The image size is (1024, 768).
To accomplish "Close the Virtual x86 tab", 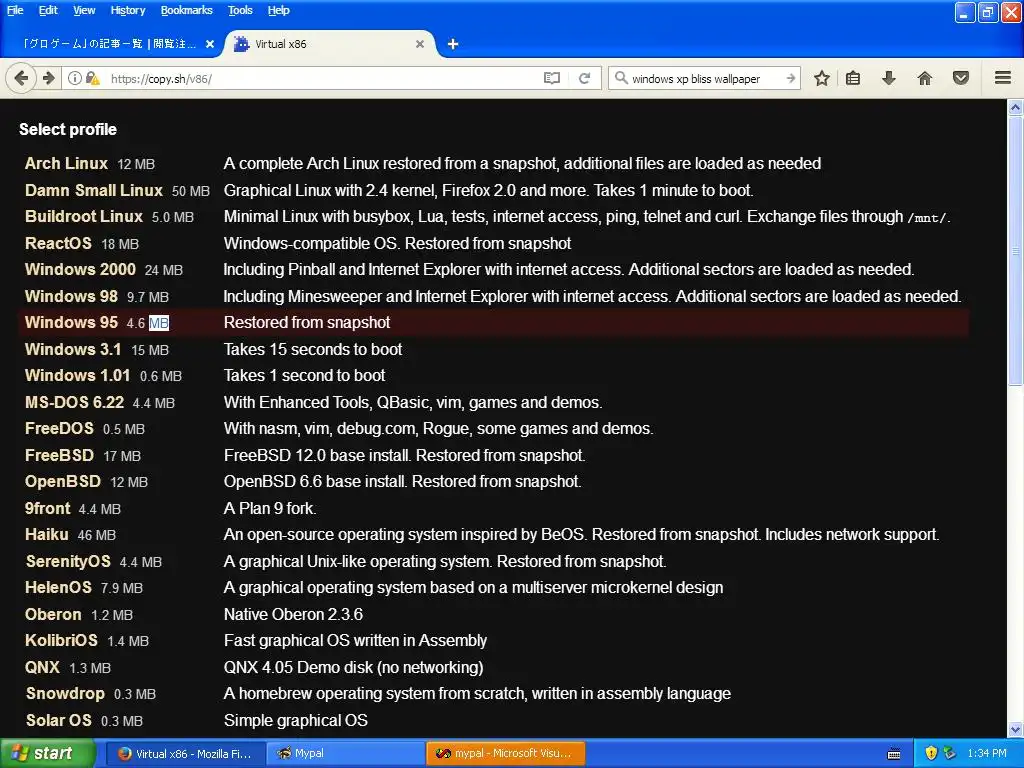I will (420, 44).
